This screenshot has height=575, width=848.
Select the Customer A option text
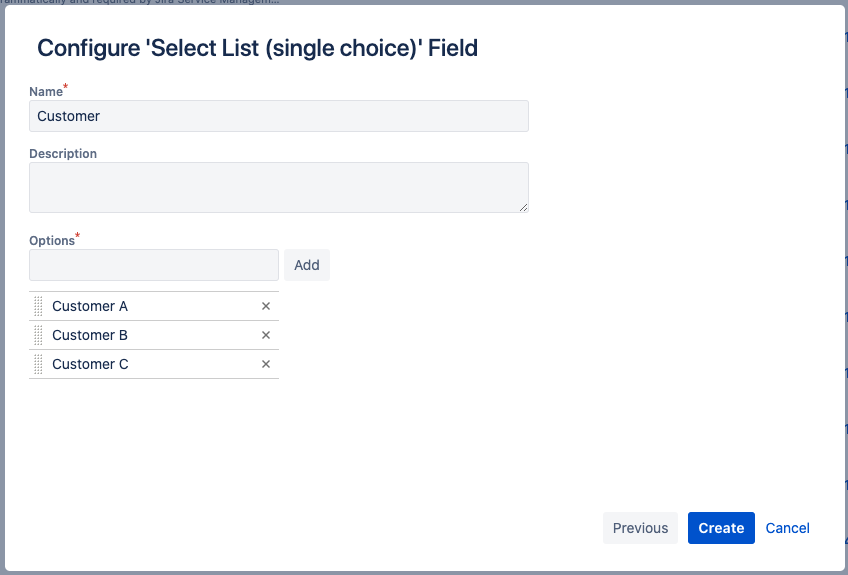click(90, 306)
